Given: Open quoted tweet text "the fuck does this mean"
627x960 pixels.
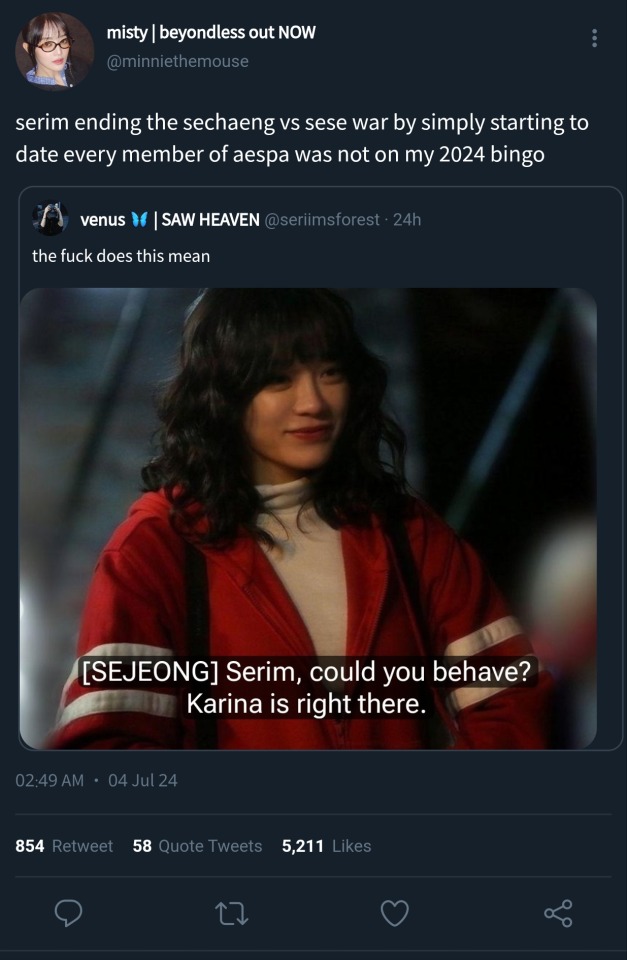Looking at the screenshot, I should click(121, 256).
